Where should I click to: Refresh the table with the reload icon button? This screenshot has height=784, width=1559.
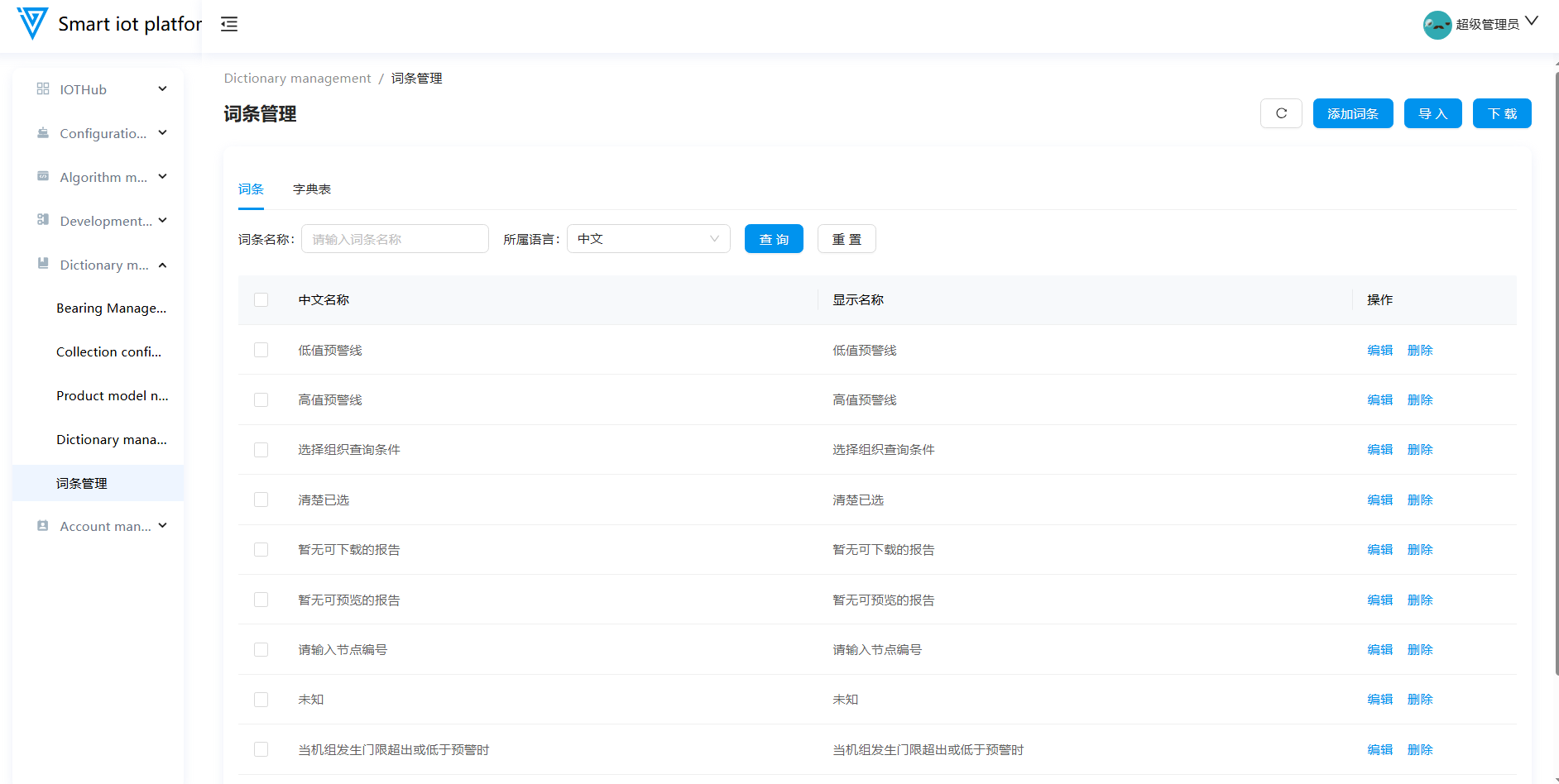[1281, 113]
